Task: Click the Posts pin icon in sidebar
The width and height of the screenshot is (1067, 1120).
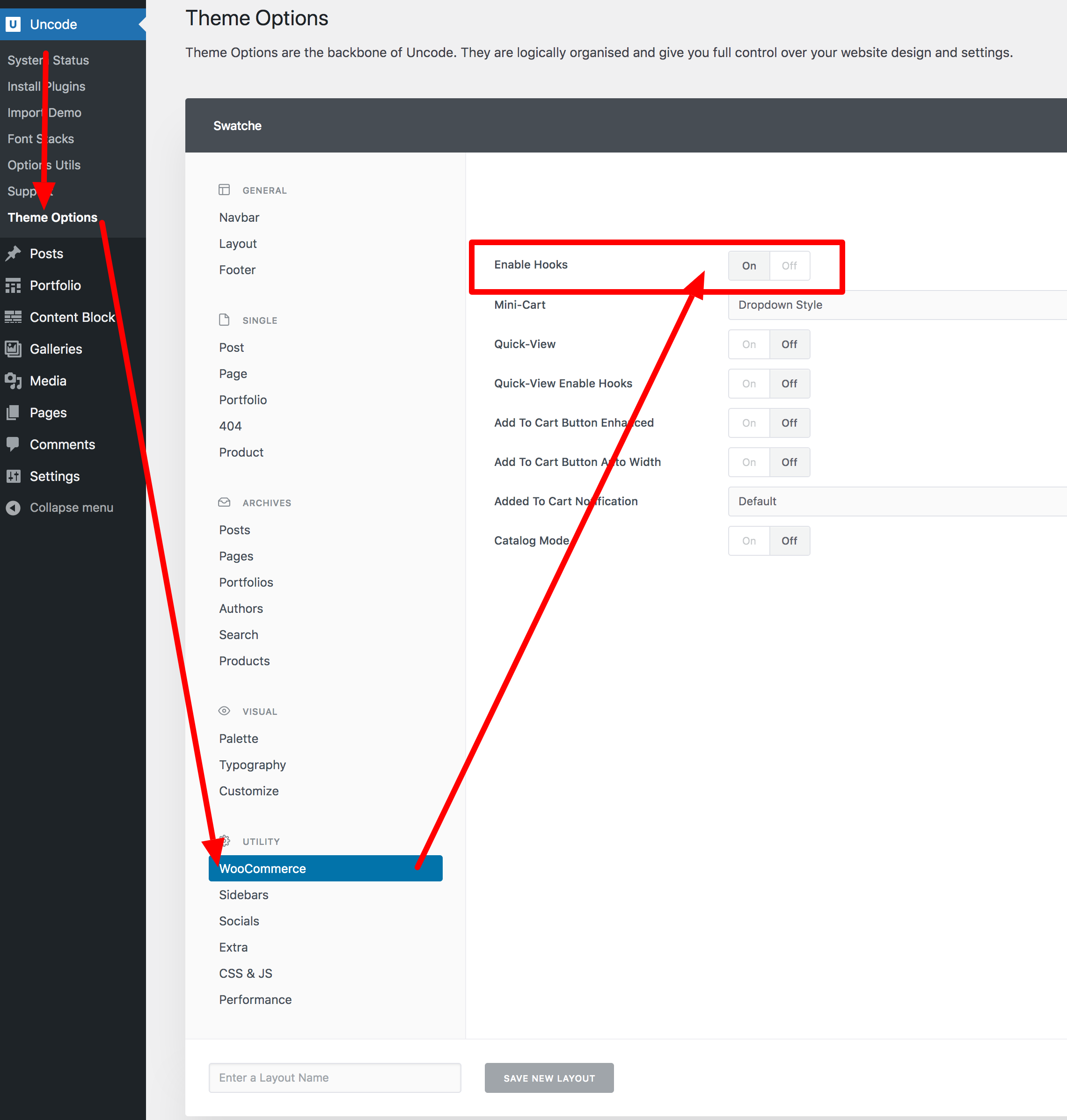Action: pos(14,254)
